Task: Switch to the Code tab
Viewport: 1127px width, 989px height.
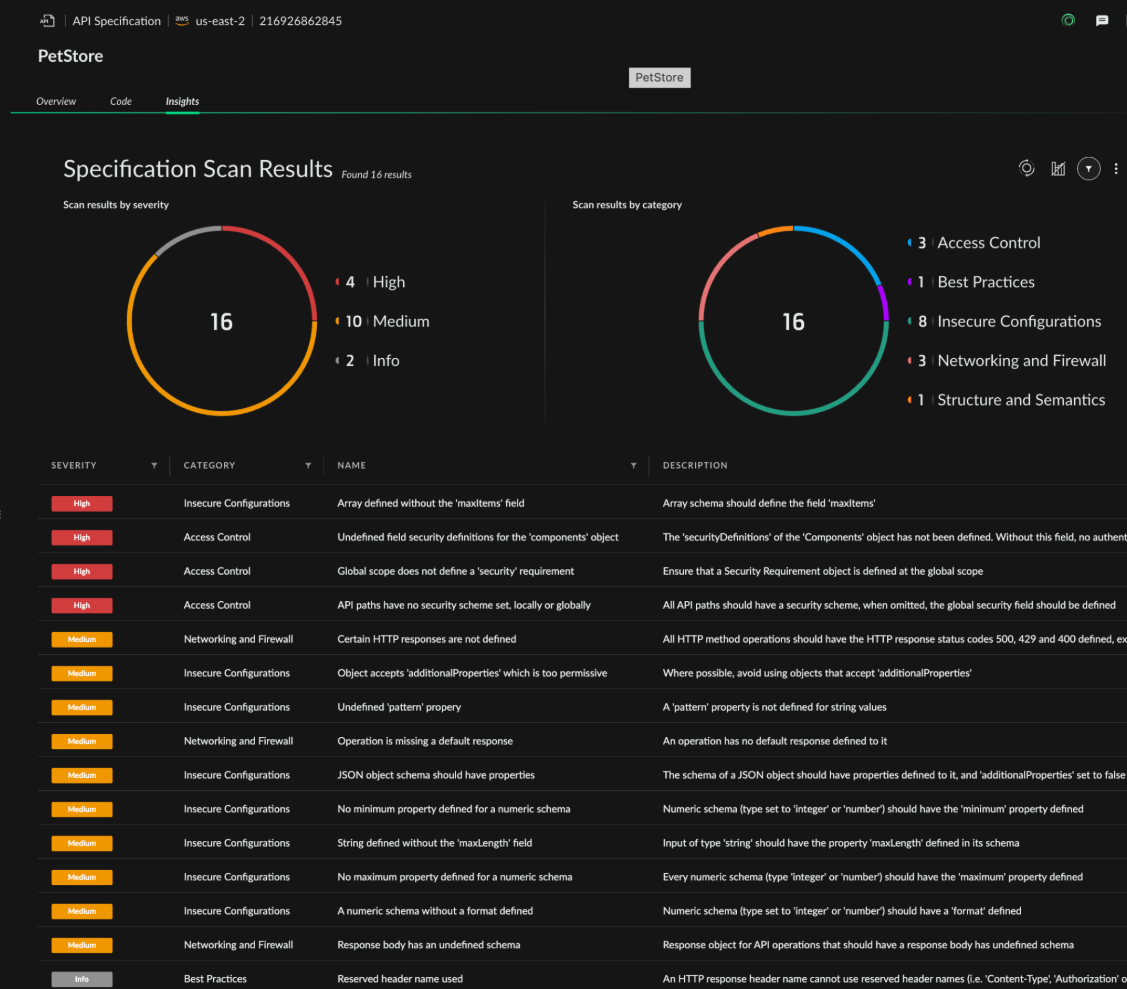Action: [x=121, y=101]
